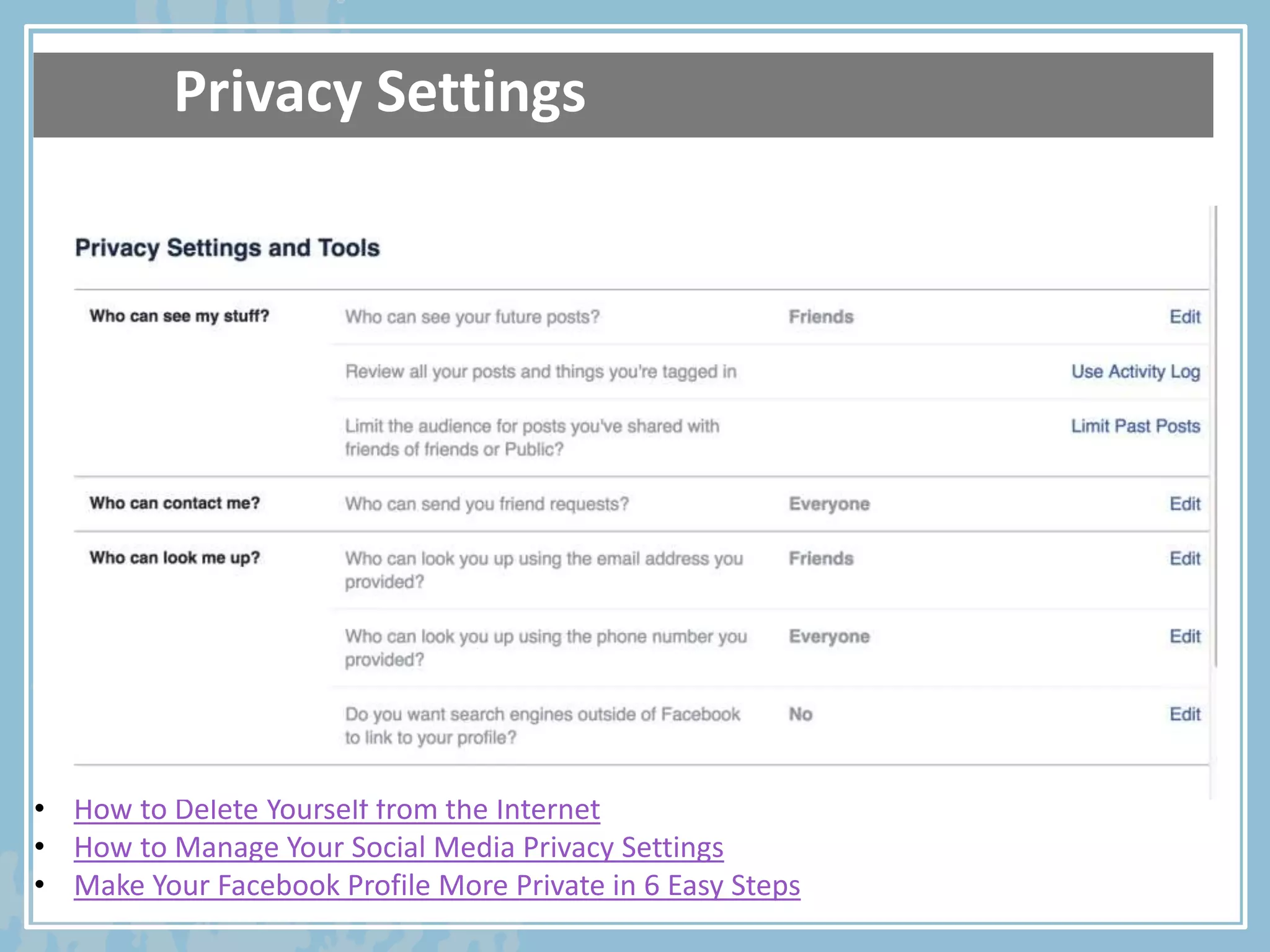Click 'Everyone' value for phone number lookup
The width and height of the screenshot is (1270, 952).
[x=829, y=637]
